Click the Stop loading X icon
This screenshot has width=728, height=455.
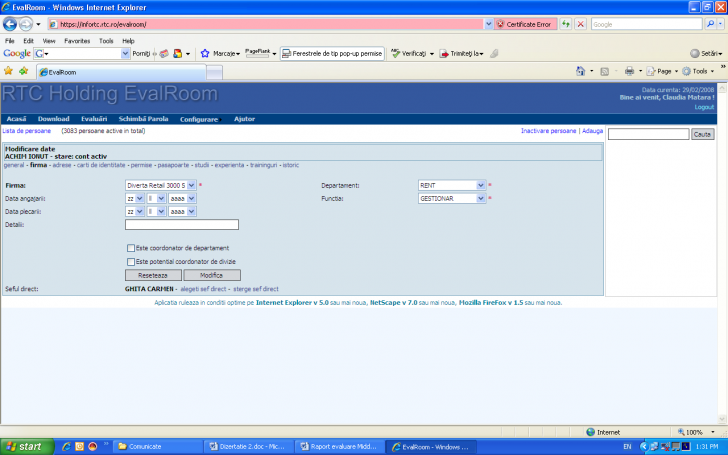[x=580, y=23]
